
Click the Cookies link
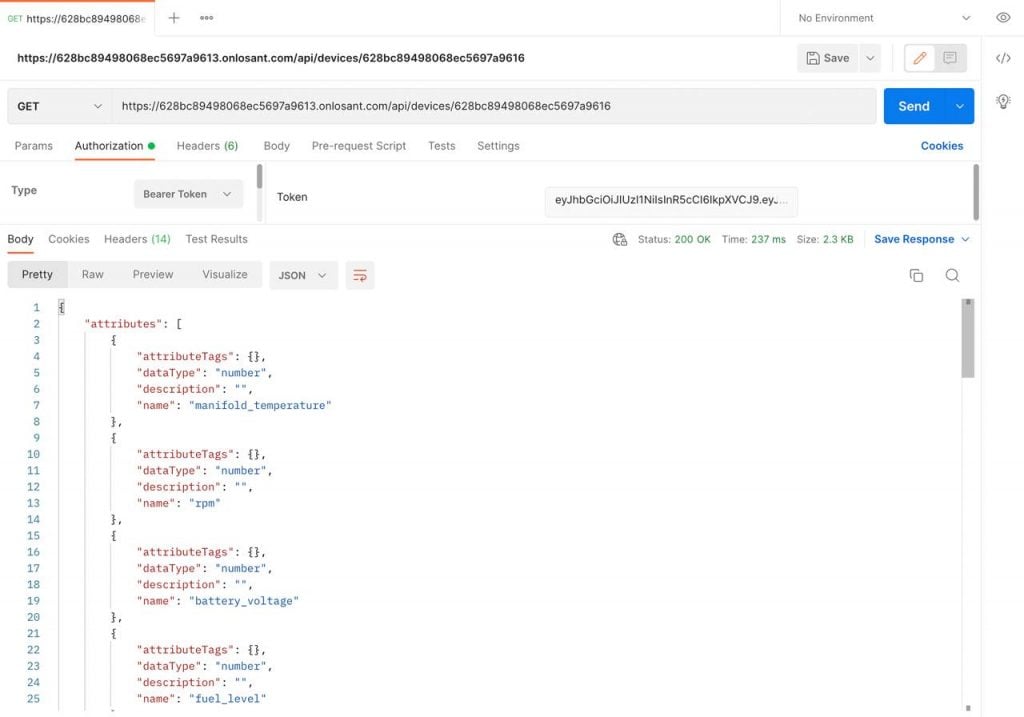tap(941, 146)
